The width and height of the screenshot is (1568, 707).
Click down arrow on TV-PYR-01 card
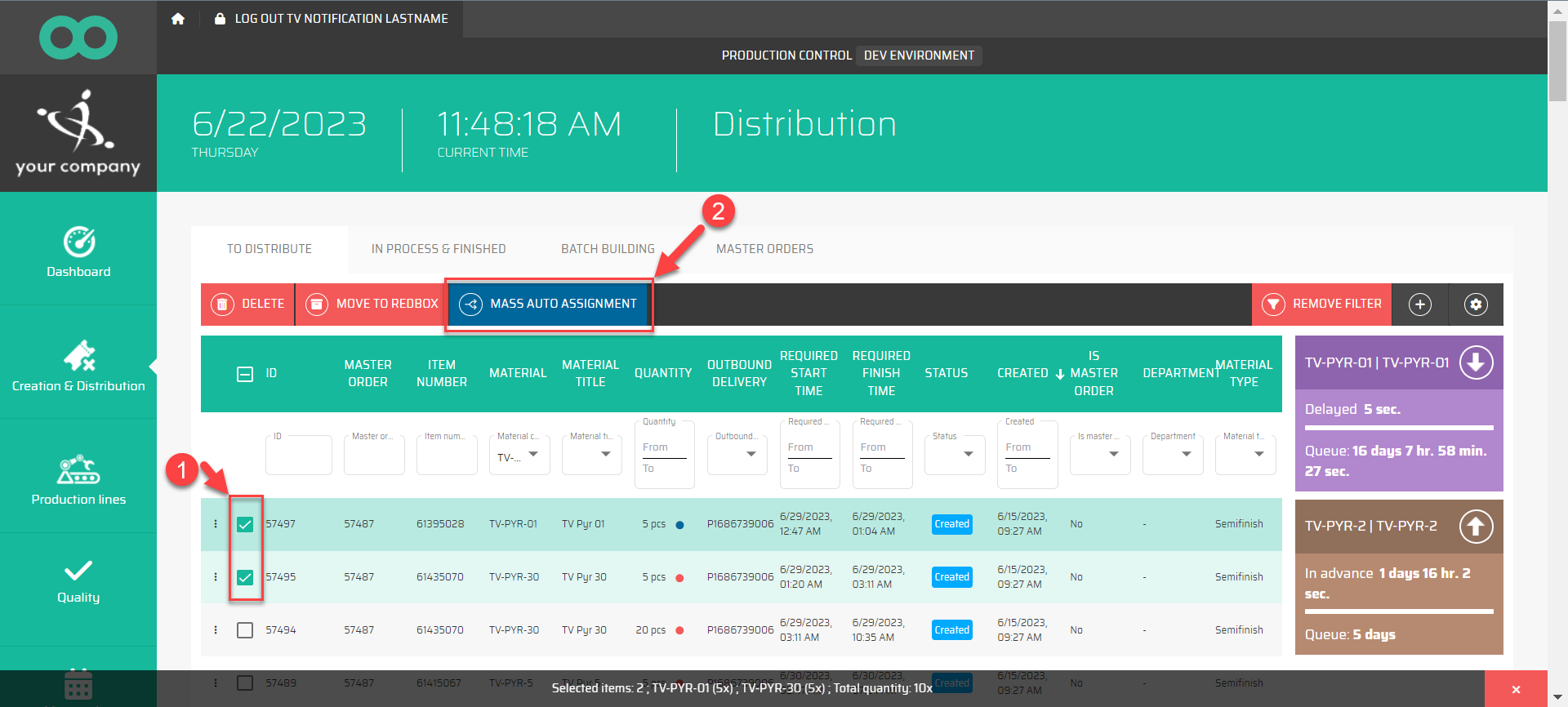click(1476, 363)
